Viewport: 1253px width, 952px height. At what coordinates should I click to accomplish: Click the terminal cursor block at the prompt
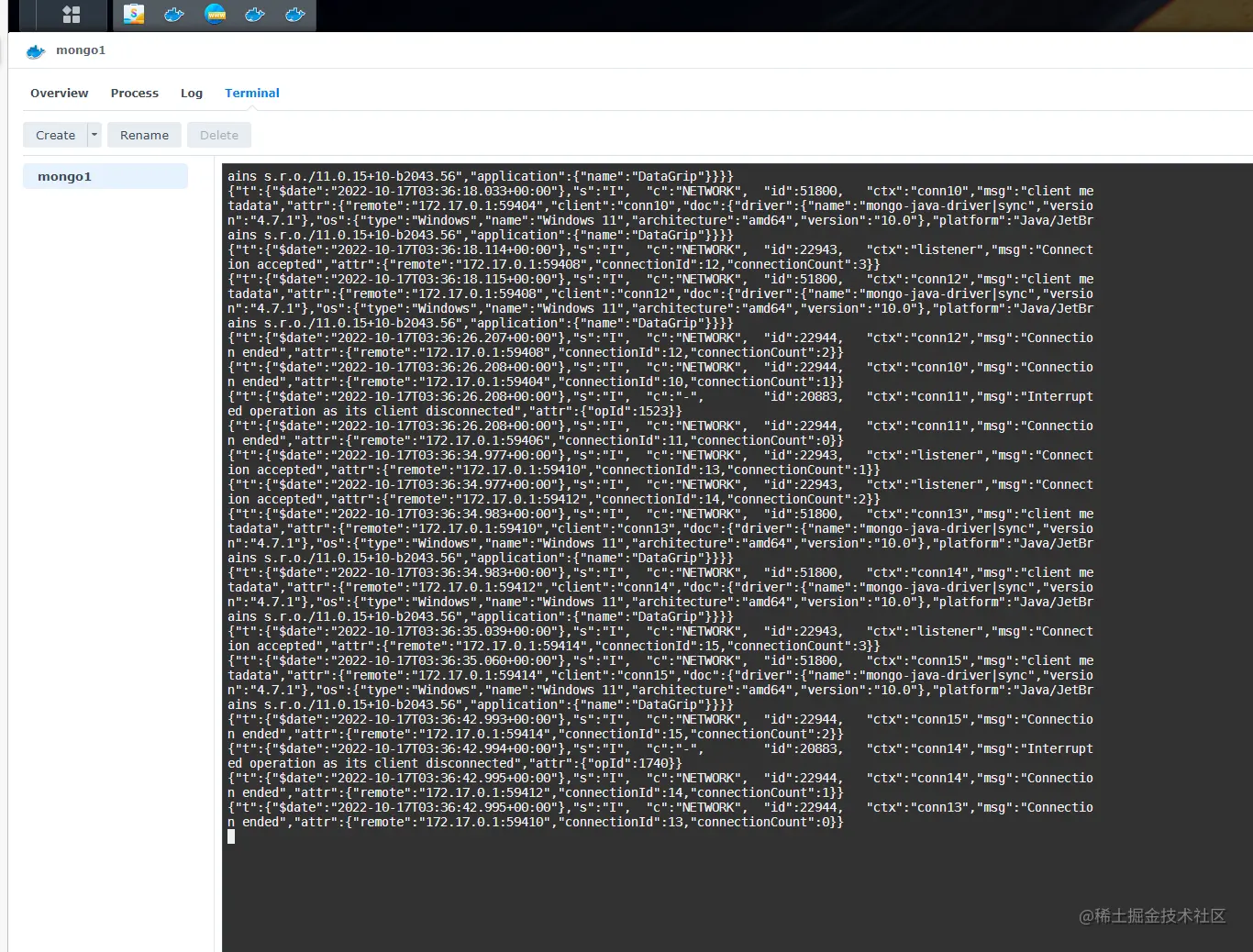(231, 836)
